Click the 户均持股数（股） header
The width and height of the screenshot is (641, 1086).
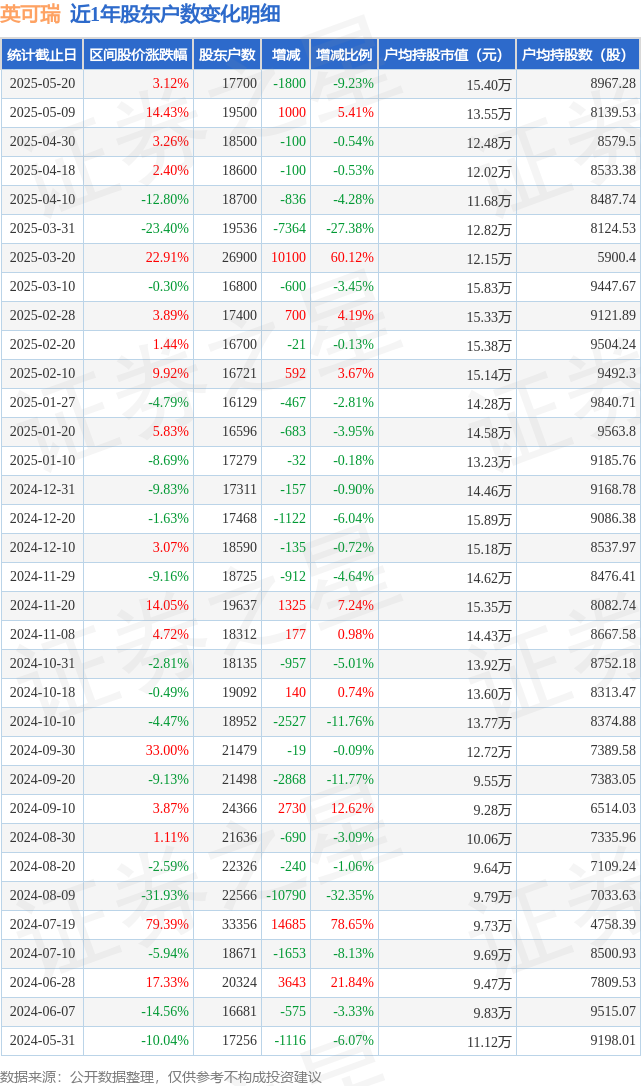pos(578,55)
